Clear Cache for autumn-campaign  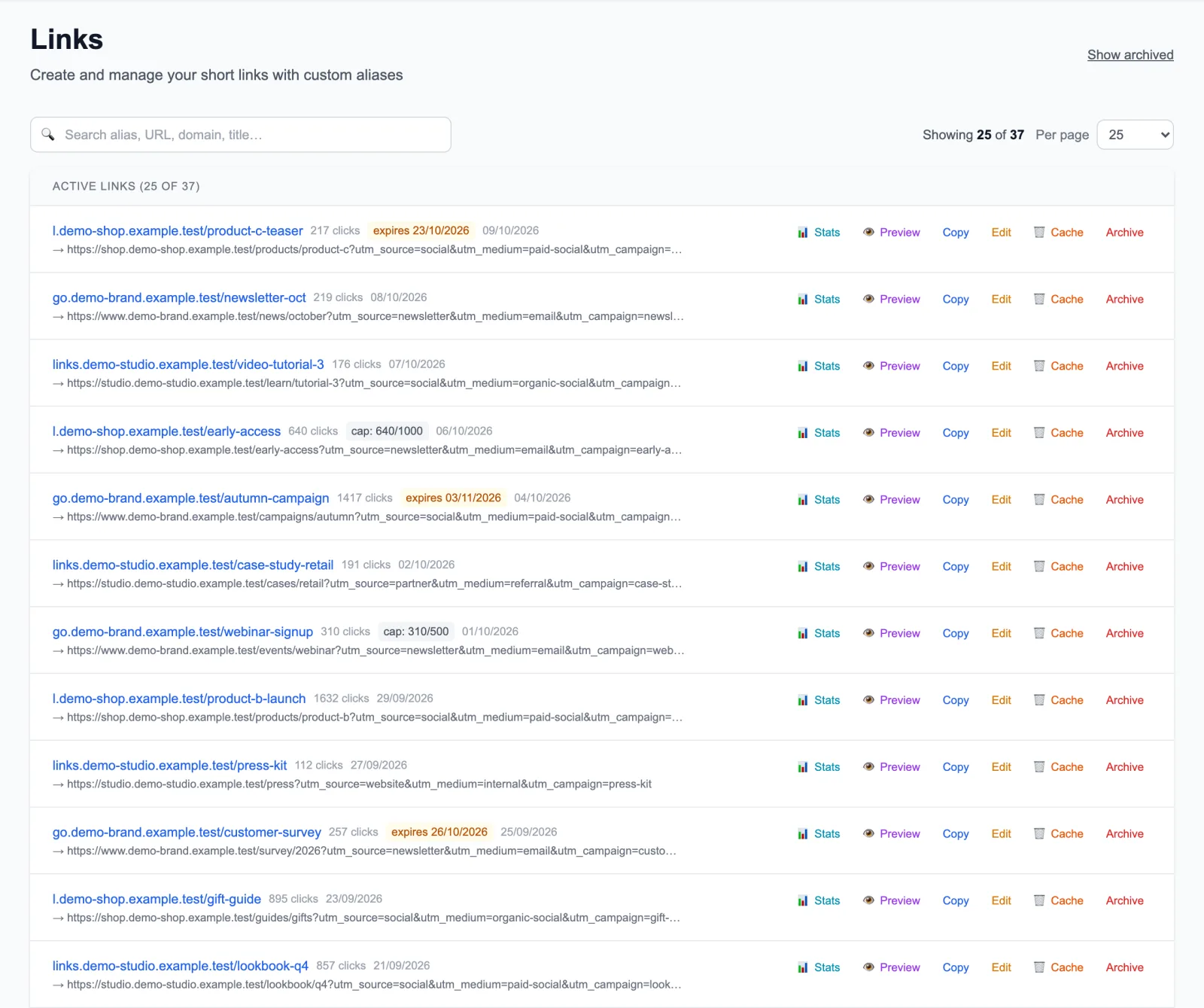[x=1058, y=500]
